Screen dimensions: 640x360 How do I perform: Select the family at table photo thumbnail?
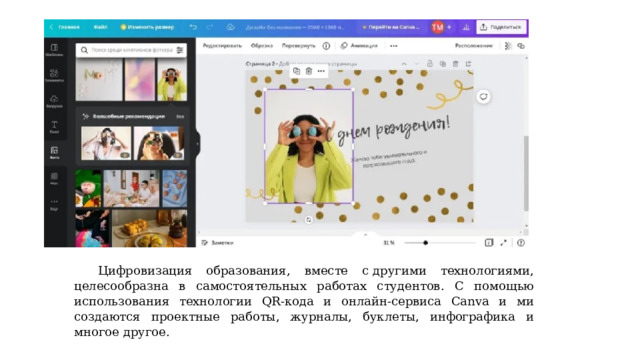coord(131,188)
